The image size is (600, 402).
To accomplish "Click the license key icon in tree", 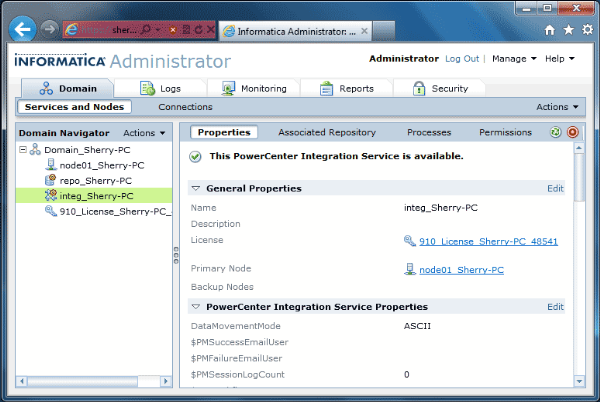I will click(51, 211).
